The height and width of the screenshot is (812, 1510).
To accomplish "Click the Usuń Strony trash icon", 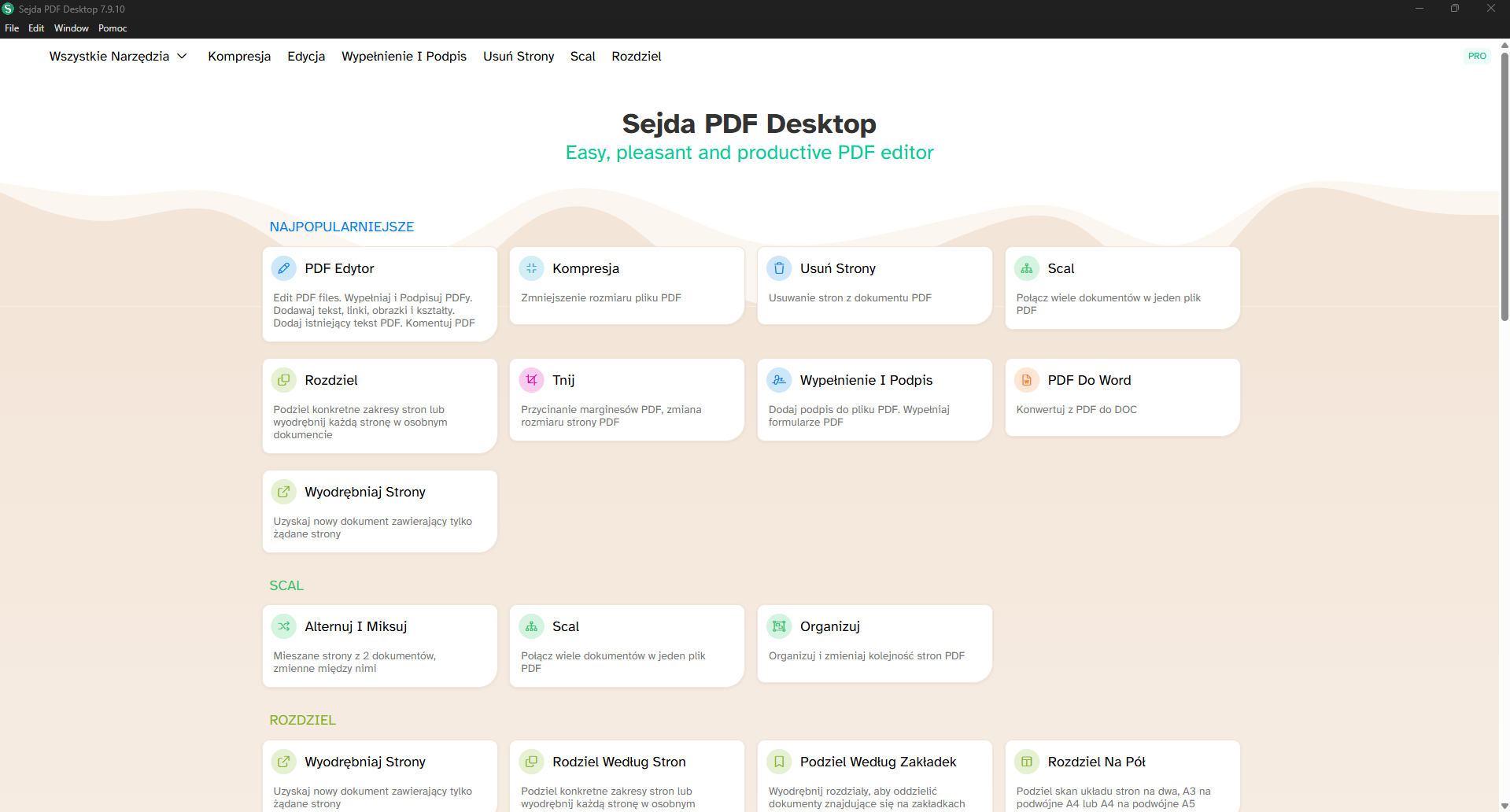I will point(779,268).
